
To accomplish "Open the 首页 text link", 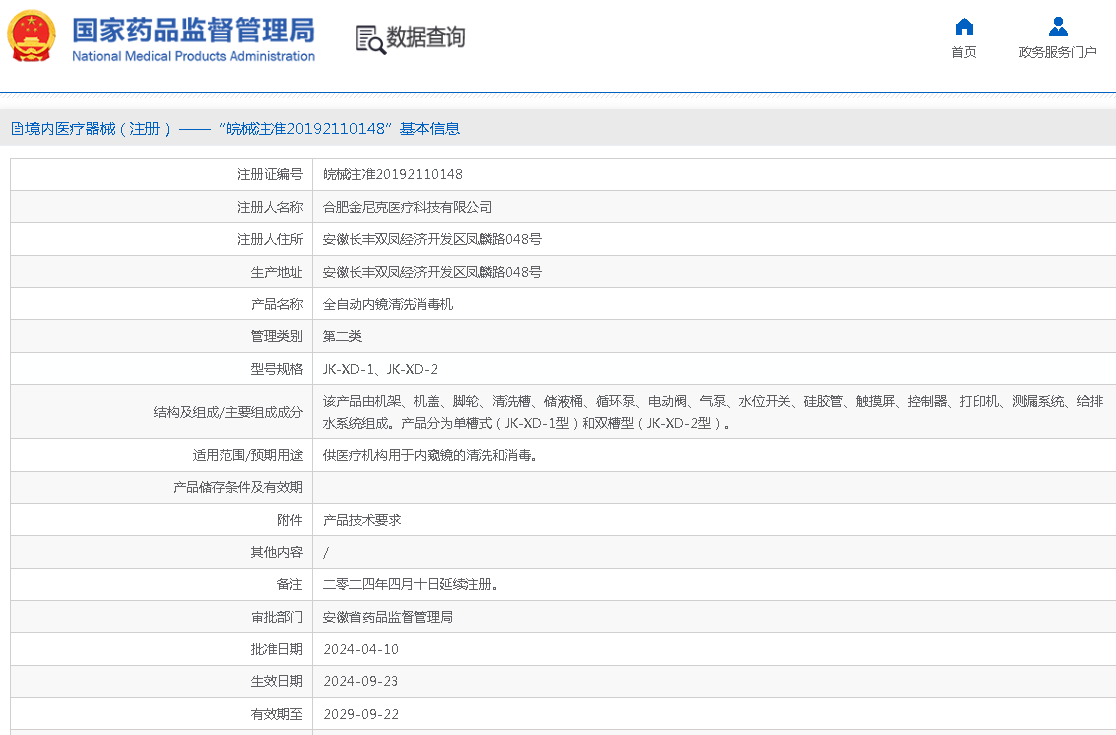I will tap(964, 52).
